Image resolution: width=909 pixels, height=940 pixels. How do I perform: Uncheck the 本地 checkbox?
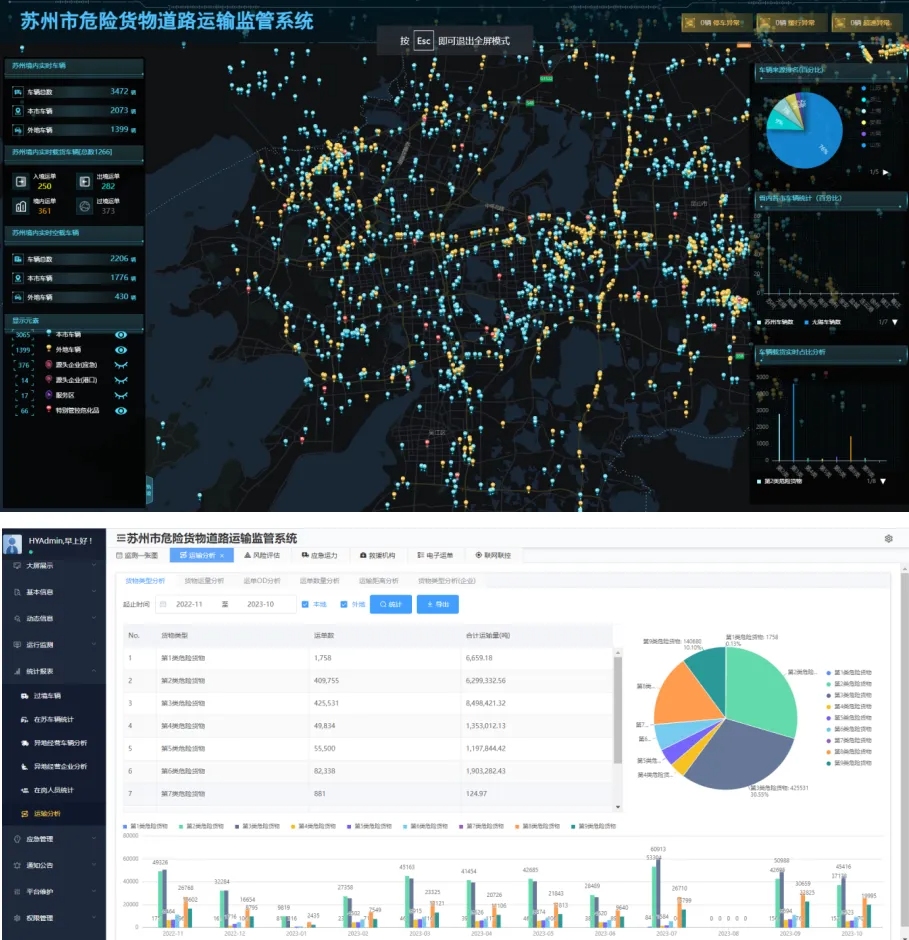point(305,604)
